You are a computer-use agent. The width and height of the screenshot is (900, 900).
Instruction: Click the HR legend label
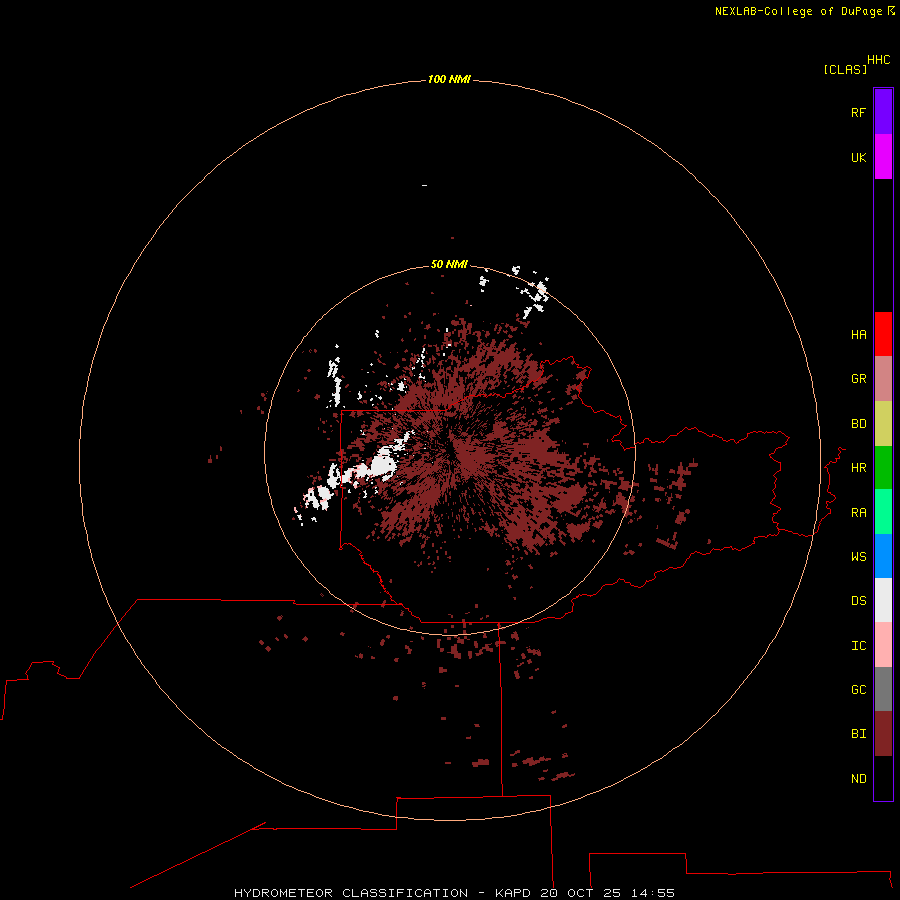[x=859, y=468]
